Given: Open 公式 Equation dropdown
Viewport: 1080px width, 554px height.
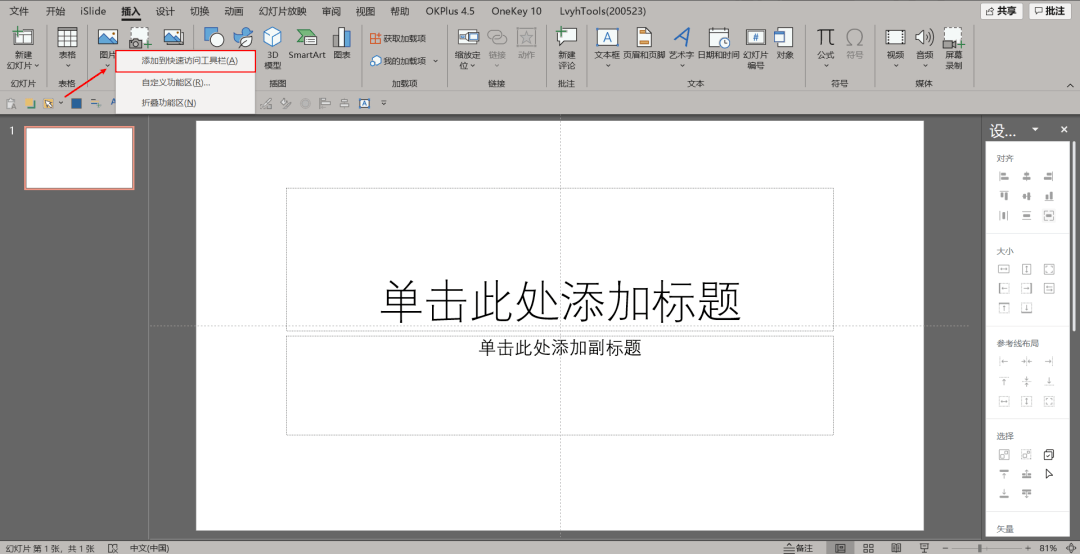Looking at the screenshot, I should [x=825, y=48].
